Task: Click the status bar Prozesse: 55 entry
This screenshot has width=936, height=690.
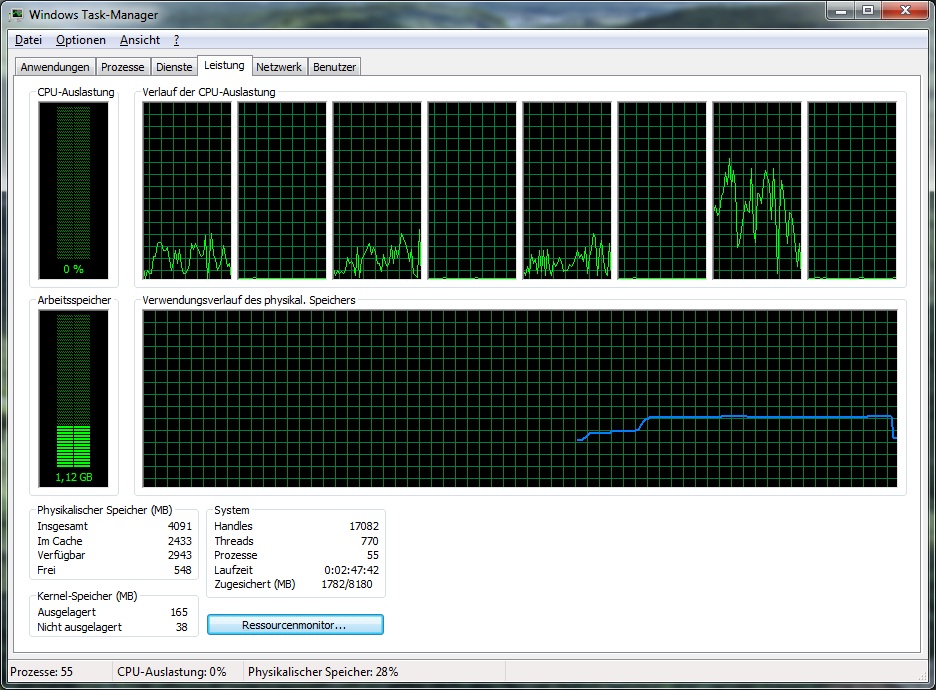Action: click(41, 671)
